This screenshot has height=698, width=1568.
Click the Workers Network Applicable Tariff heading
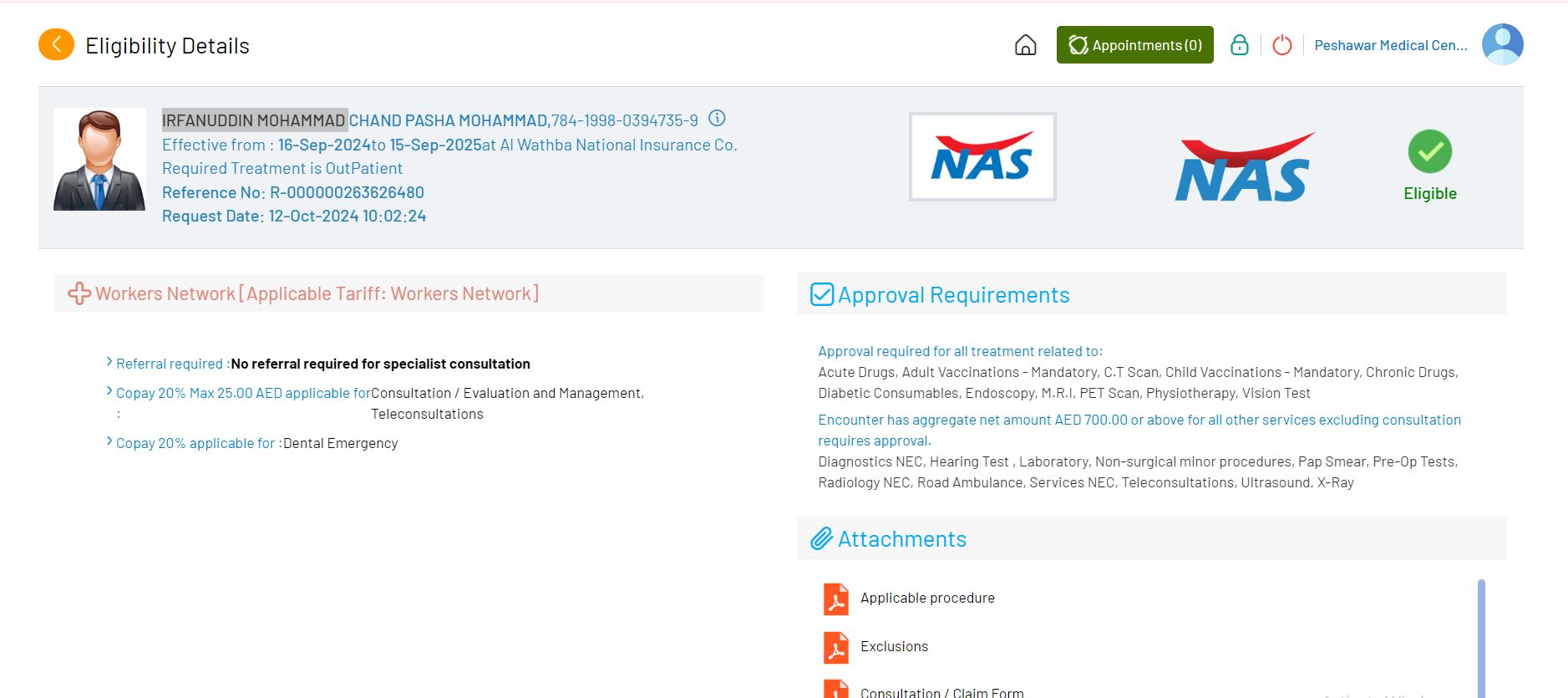(317, 293)
